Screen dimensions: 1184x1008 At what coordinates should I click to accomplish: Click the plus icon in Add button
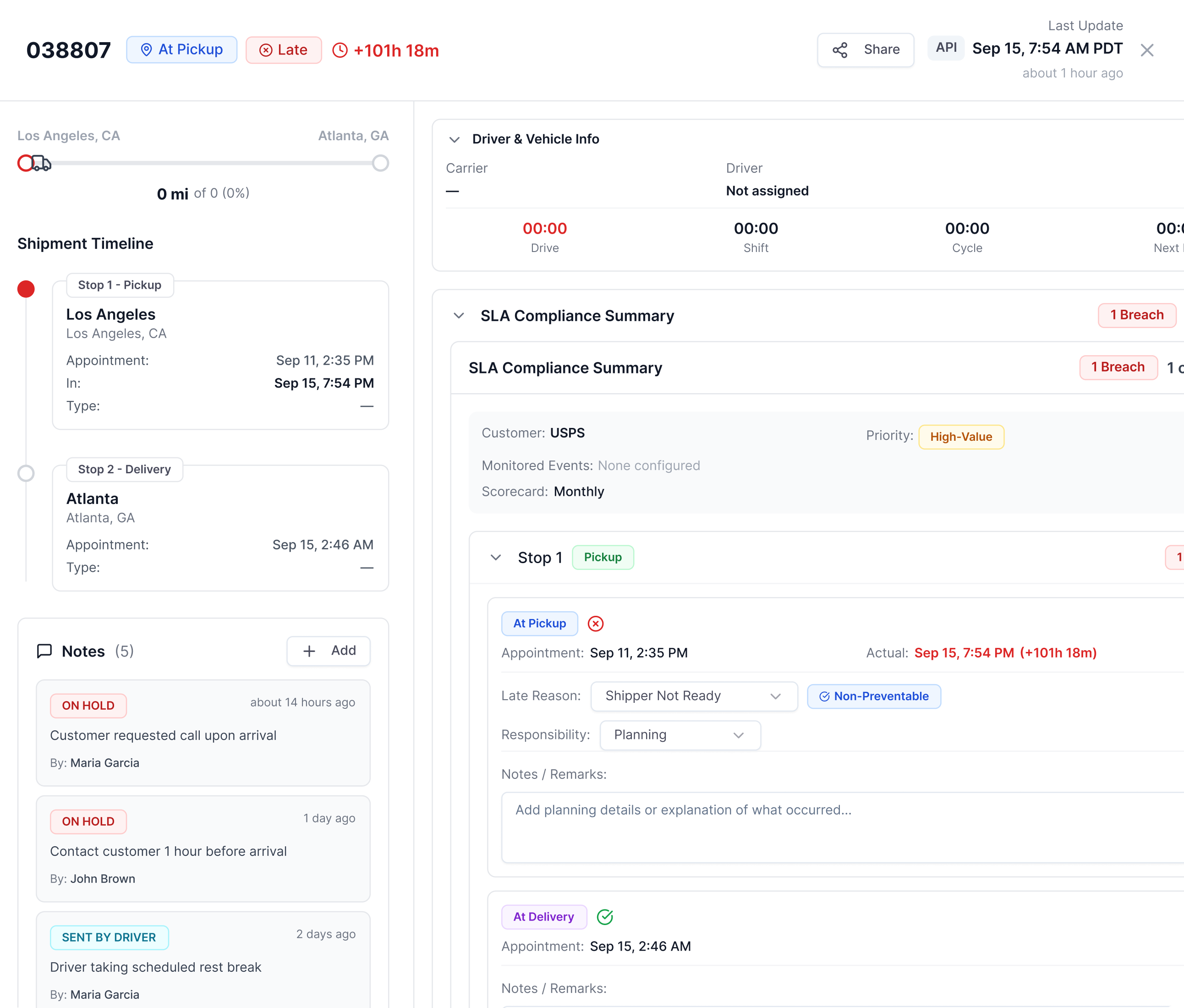coord(309,651)
